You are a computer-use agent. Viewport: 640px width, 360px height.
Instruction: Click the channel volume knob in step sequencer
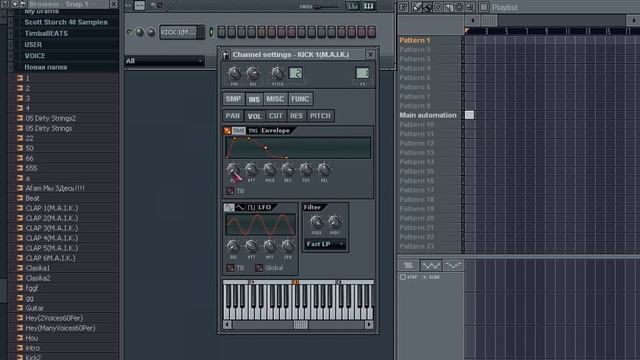coord(151,32)
